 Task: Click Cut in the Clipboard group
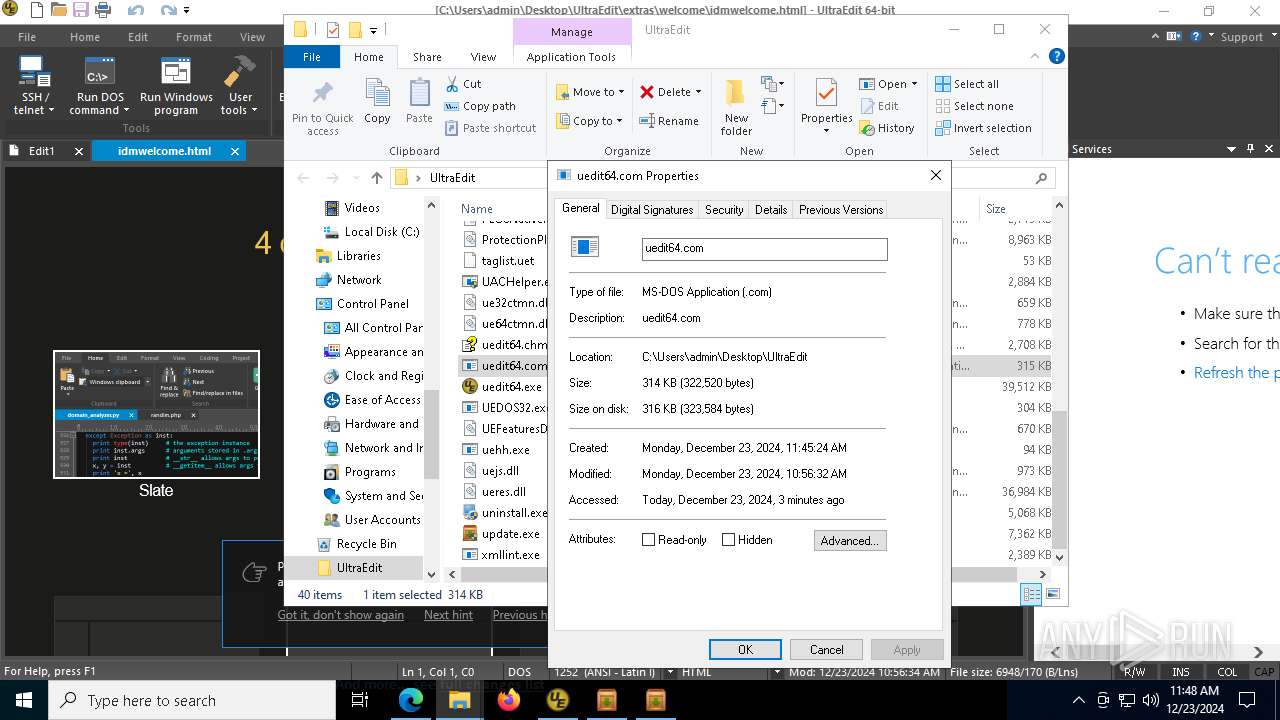point(462,84)
